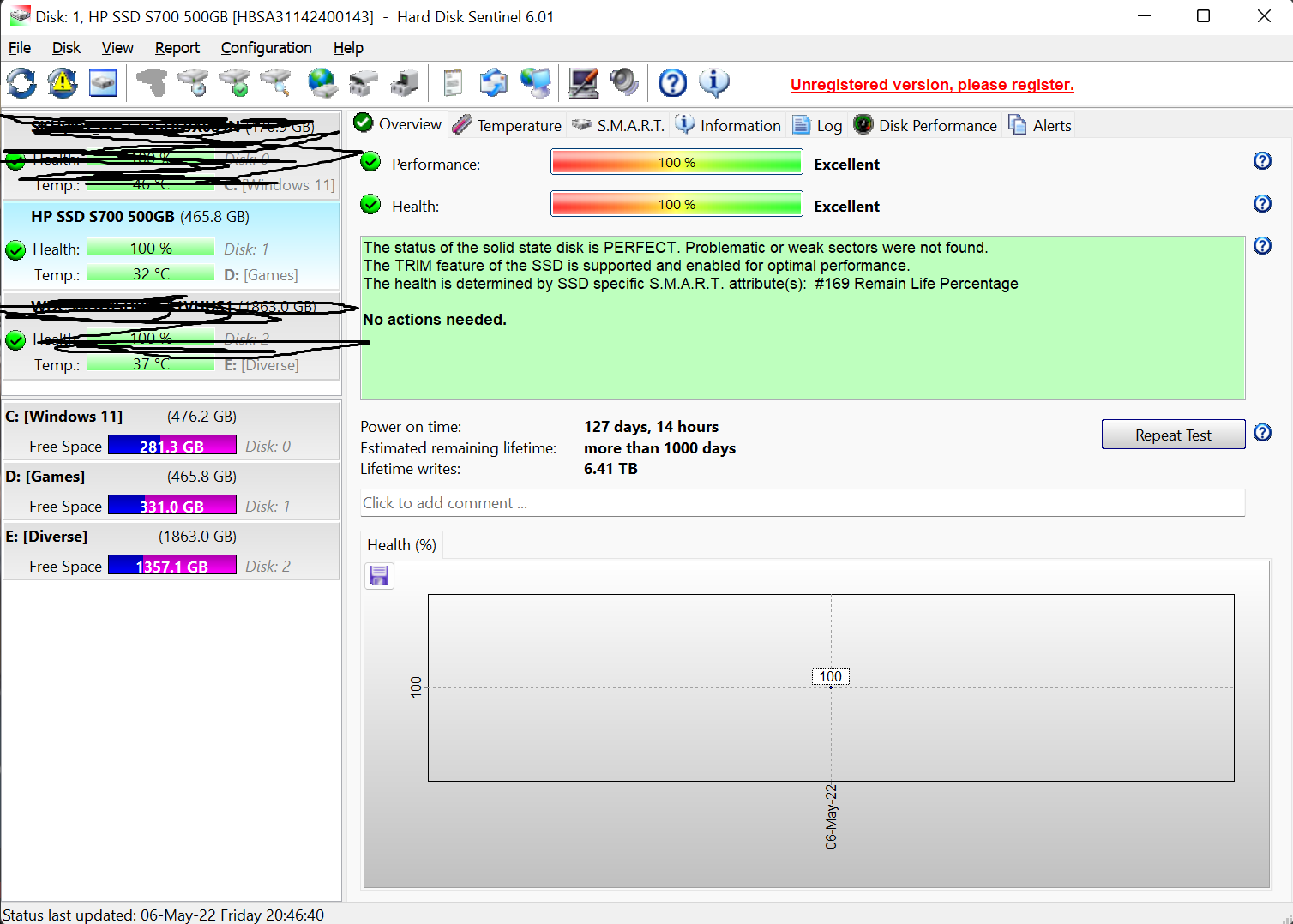
Task: Click the blue question mark help toolbar icon
Action: click(672, 83)
